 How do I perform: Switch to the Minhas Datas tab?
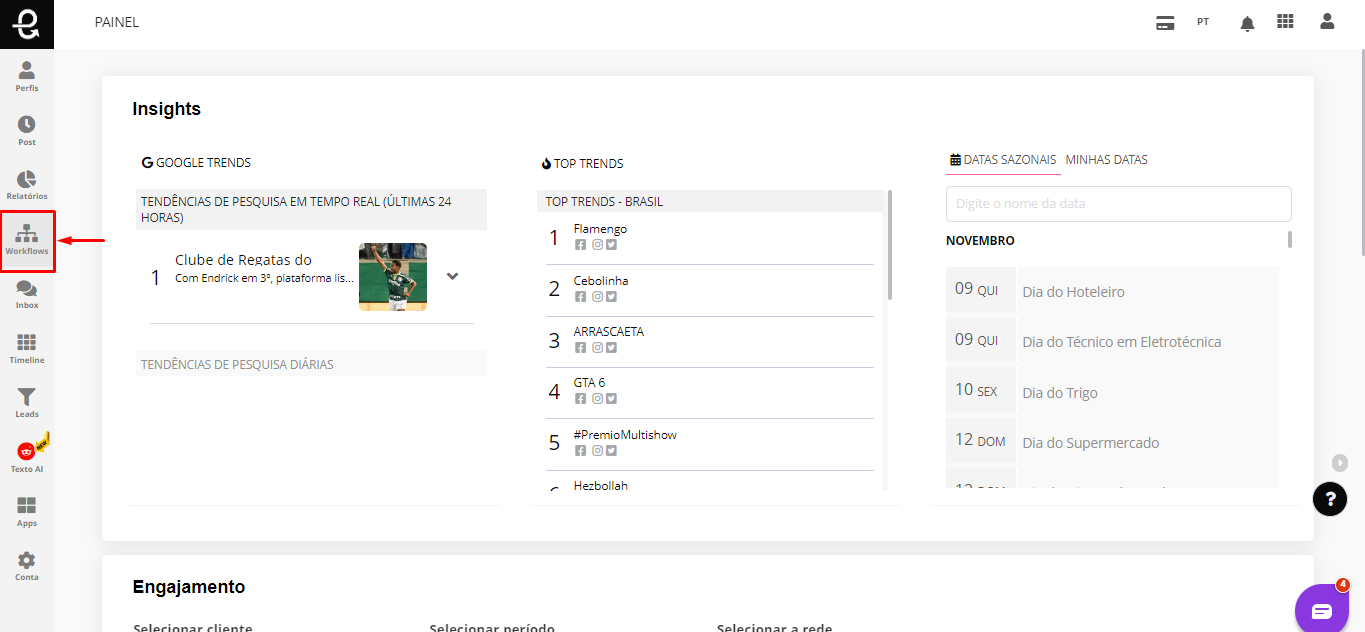click(x=1106, y=160)
